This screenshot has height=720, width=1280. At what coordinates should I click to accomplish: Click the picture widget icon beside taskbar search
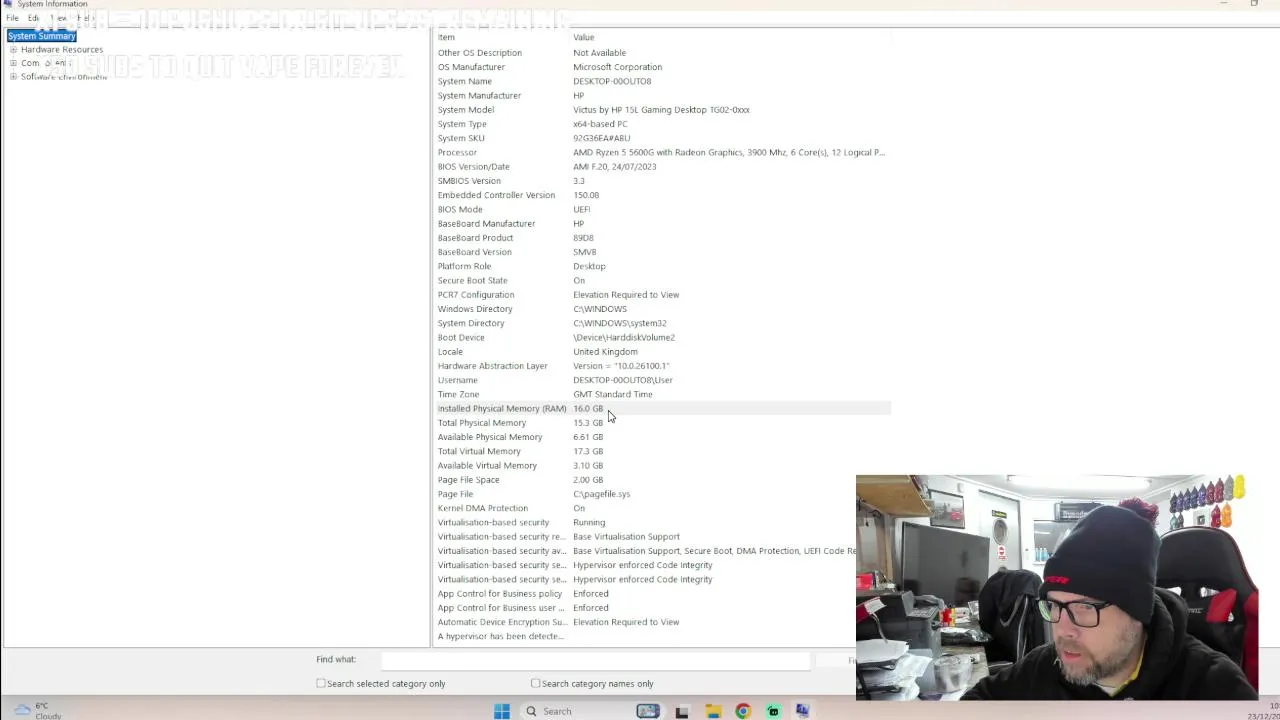click(648, 711)
